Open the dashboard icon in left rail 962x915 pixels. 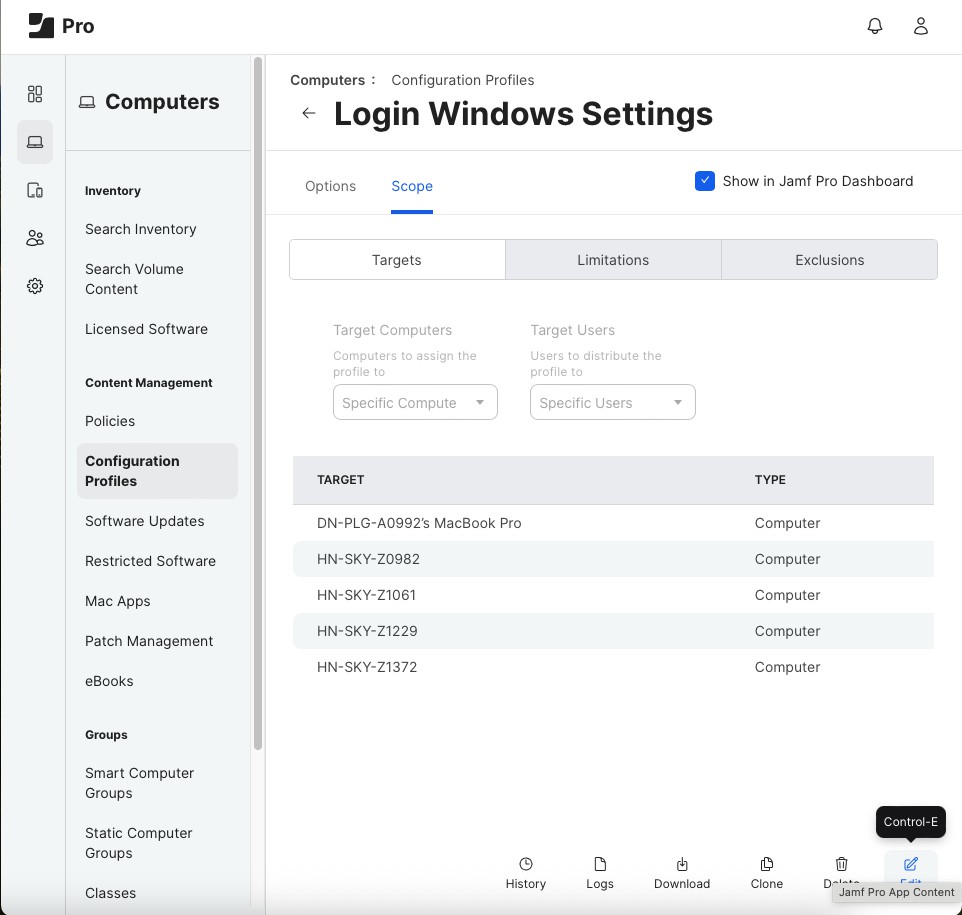pyautogui.click(x=35, y=94)
